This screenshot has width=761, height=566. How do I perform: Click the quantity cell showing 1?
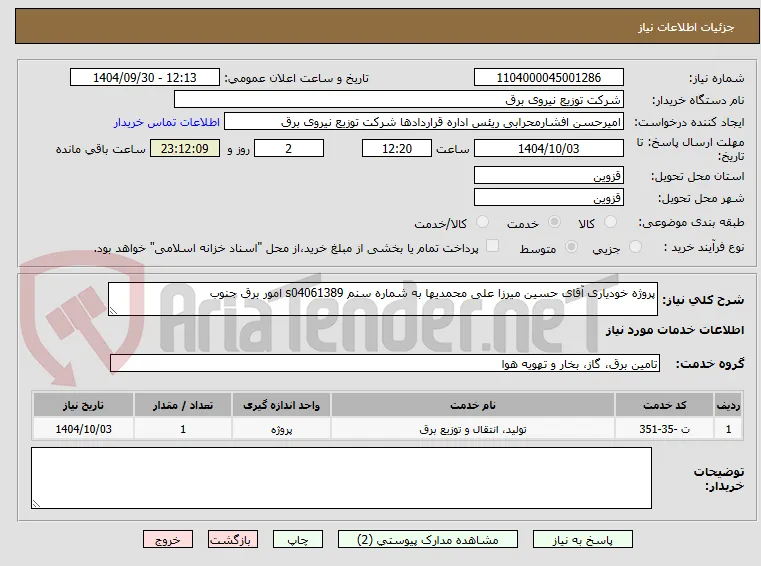[182, 430]
